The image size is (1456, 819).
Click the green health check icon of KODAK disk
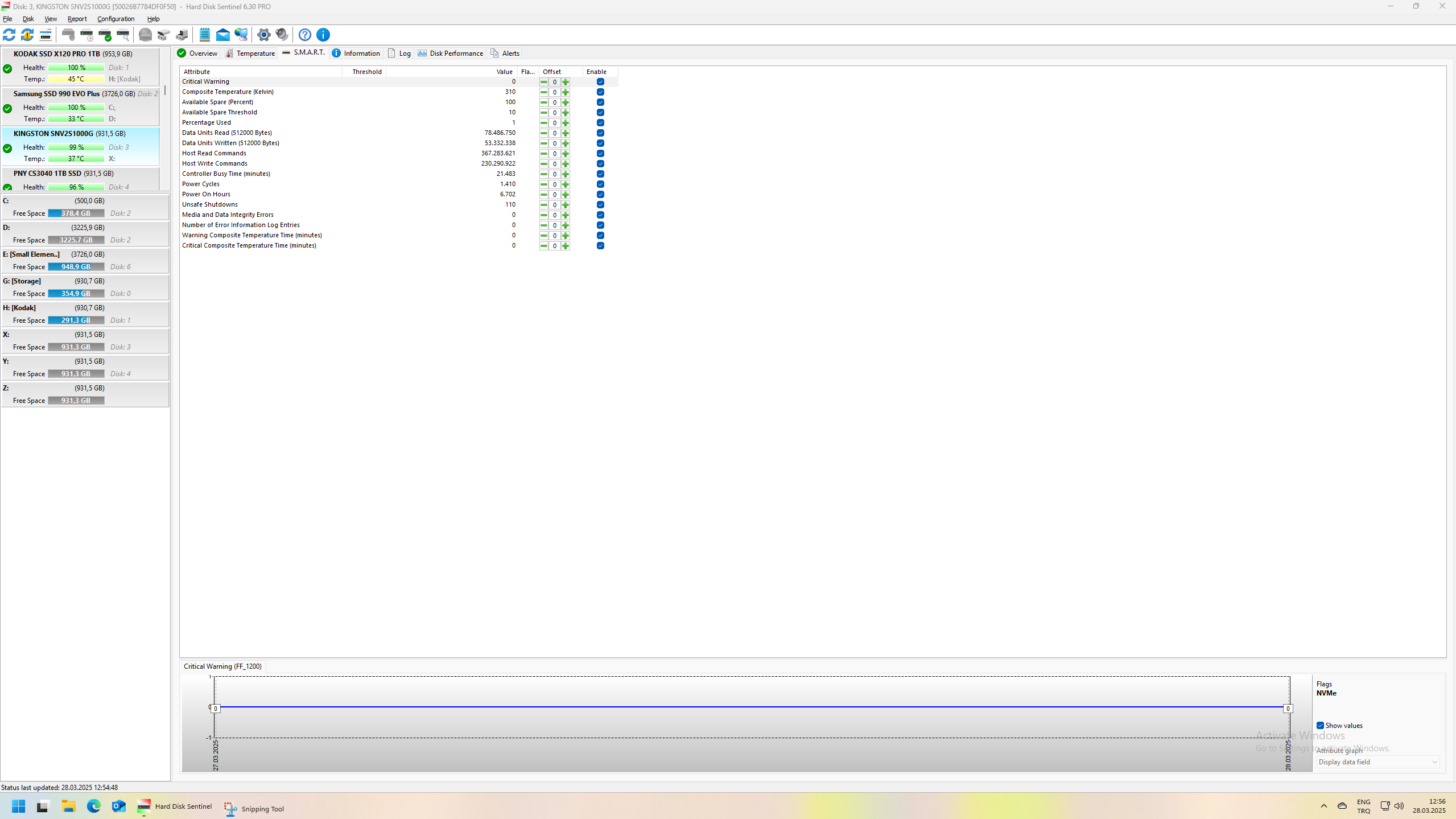pyautogui.click(x=7, y=69)
